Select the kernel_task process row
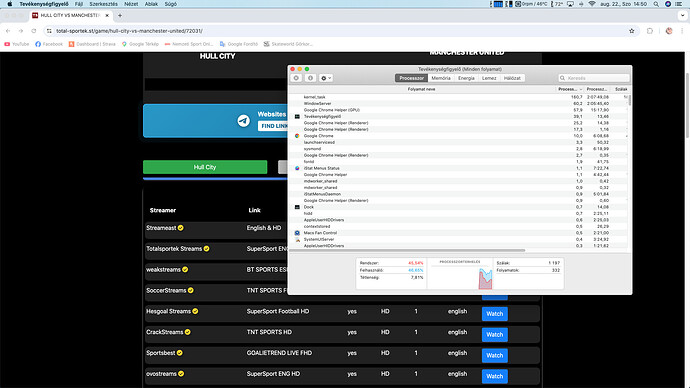 point(458,97)
